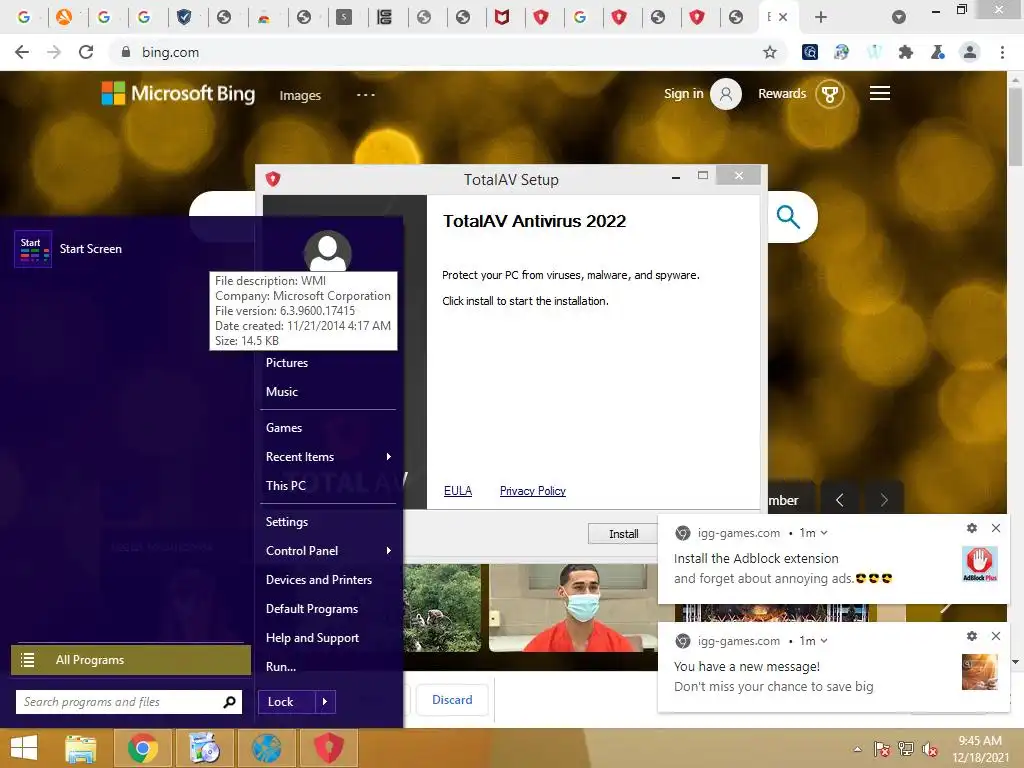1024x768 pixels.
Task: Open Bing Images link
Action: [300, 95]
